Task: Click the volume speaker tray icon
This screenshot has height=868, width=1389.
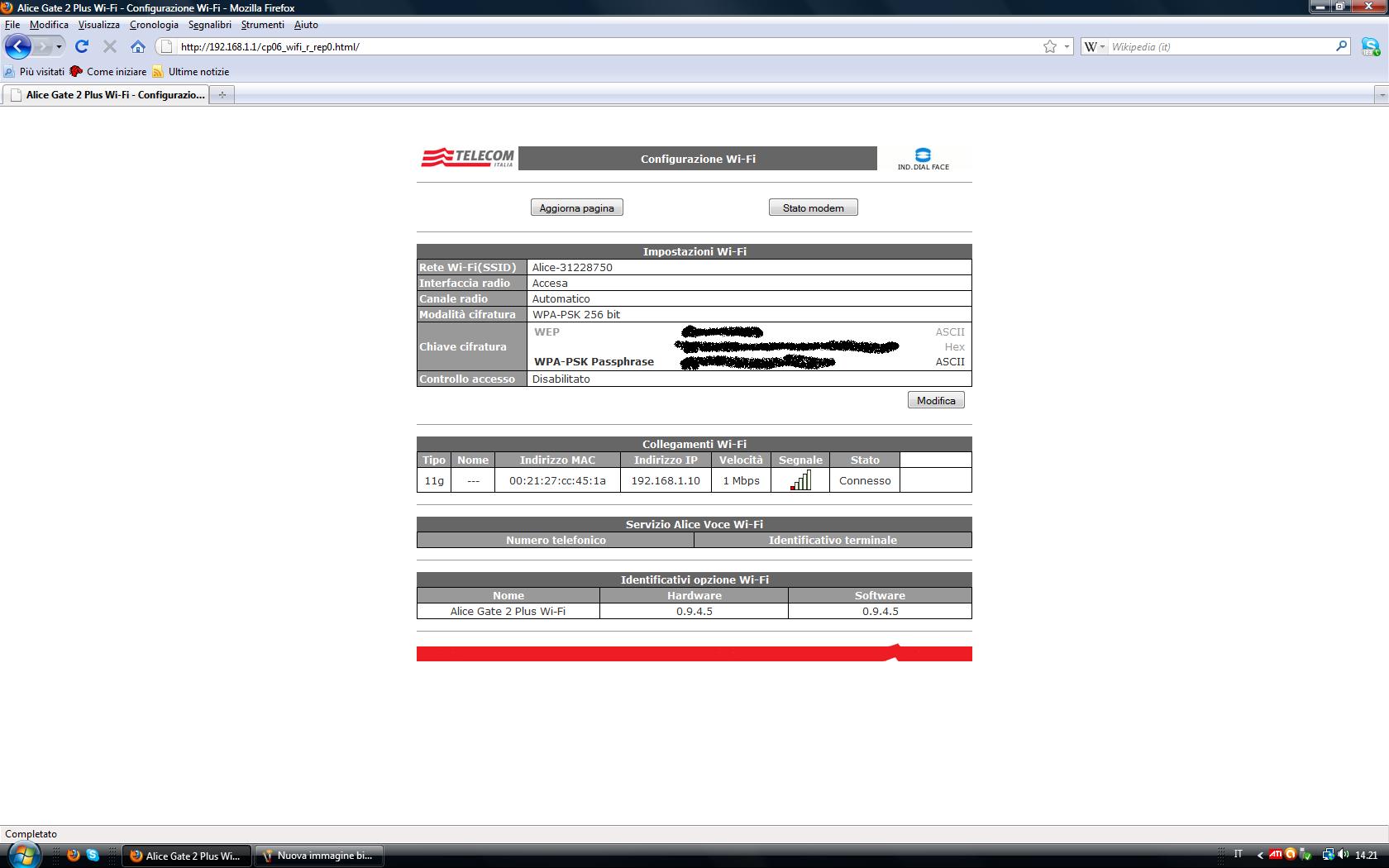Action: (x=1342, y=856)
